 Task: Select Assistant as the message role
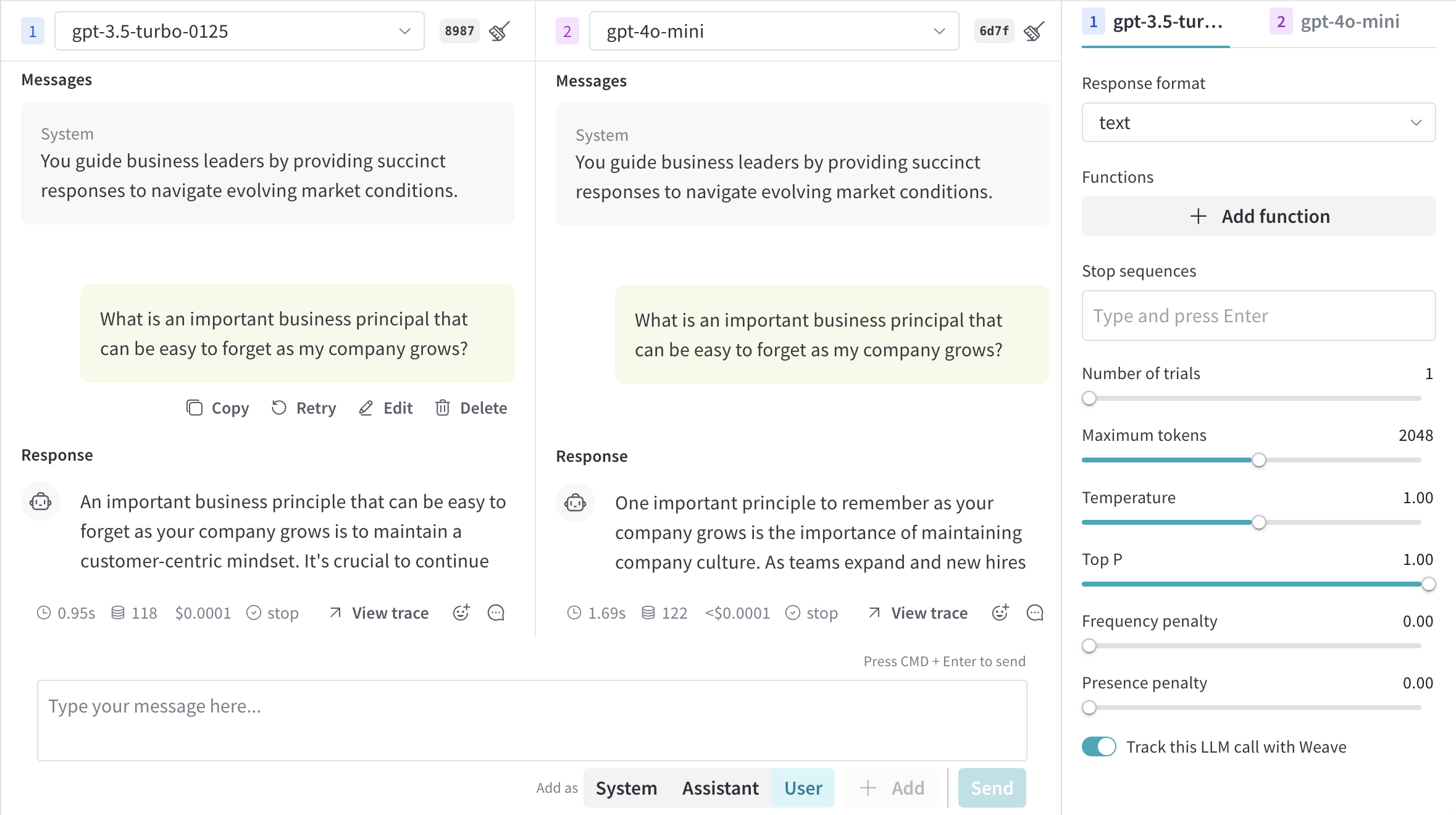point(720,788)
